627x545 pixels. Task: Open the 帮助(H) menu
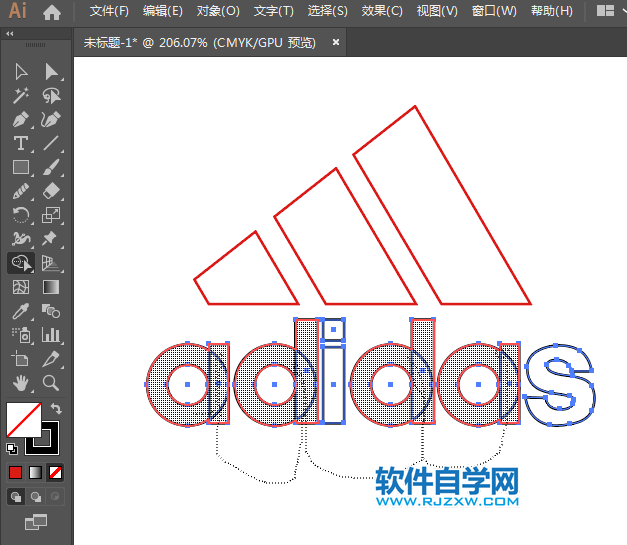pyautogui.click(x=551, y=11)
